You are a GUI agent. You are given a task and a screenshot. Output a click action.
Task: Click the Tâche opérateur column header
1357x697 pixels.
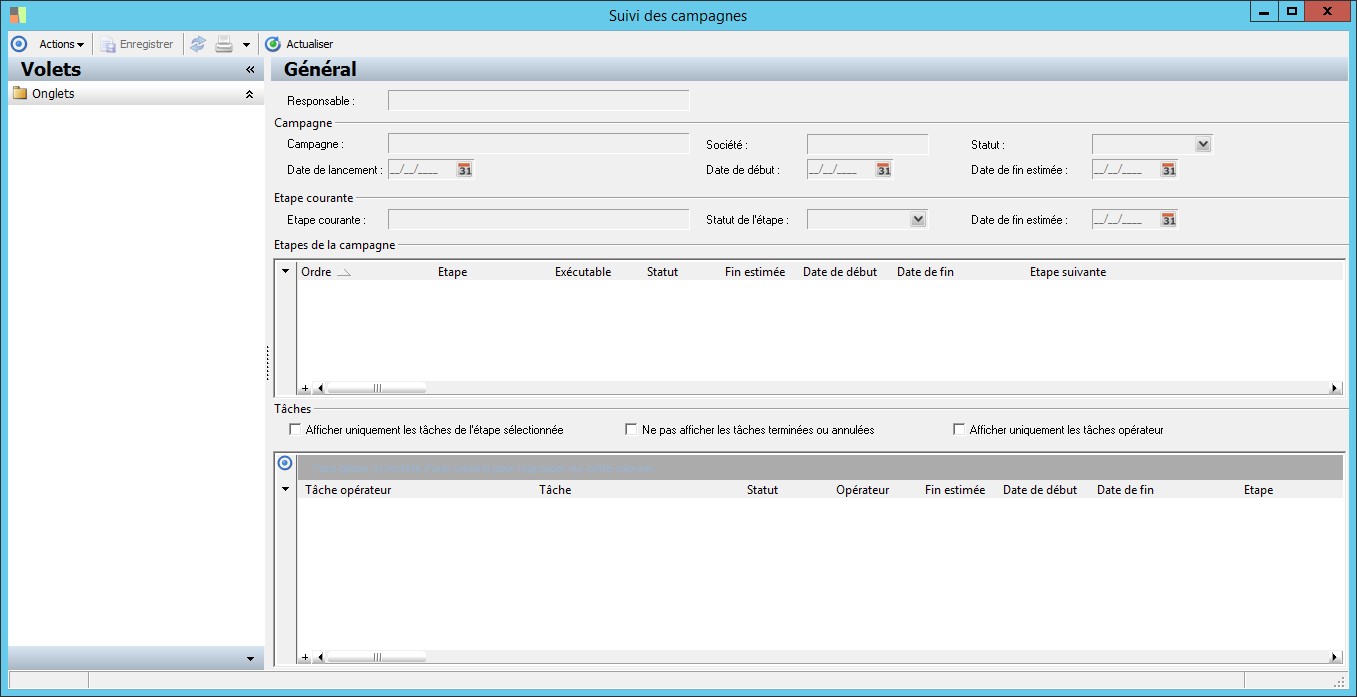[348, 490]
